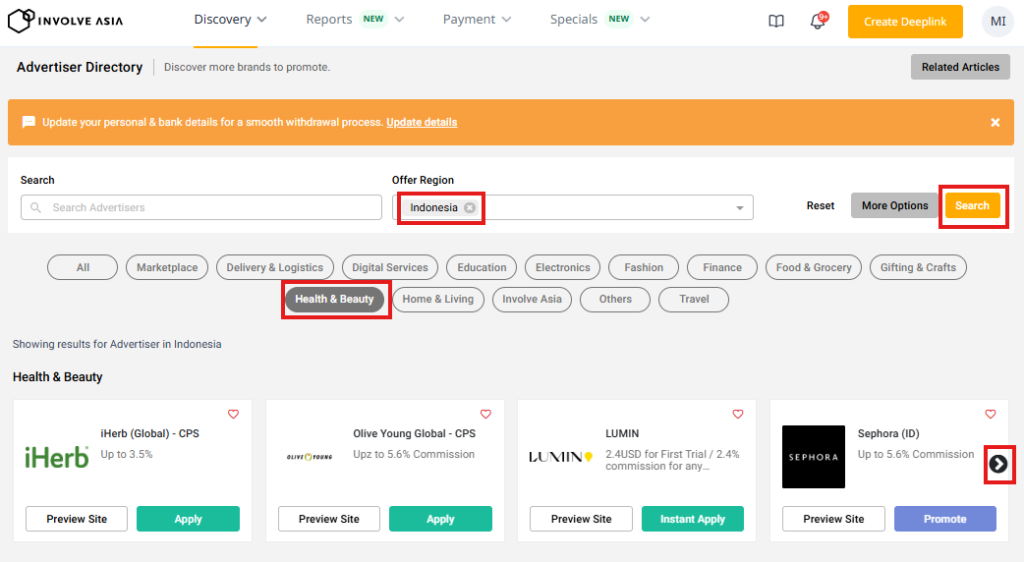
Task: Favorite Olive Young Global with the heart
Action: tap(486, 414)
